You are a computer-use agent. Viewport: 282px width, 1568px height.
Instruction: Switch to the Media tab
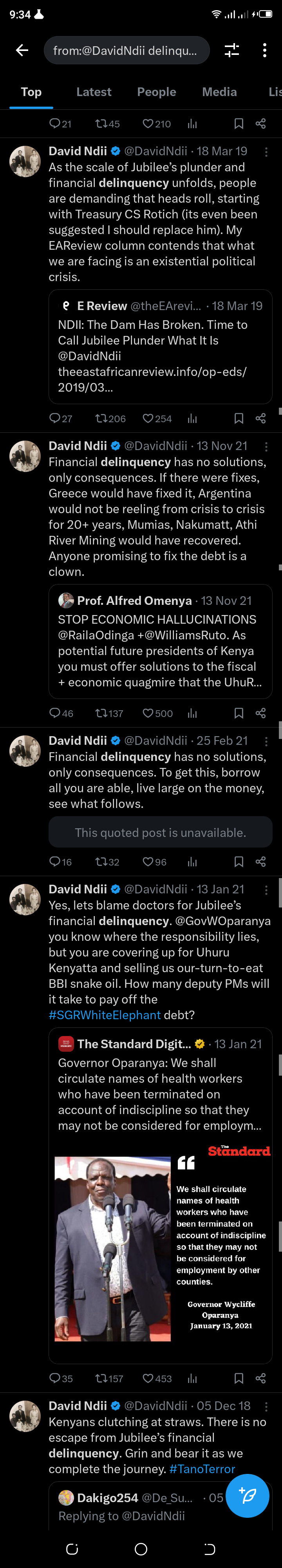pos(219,92)
